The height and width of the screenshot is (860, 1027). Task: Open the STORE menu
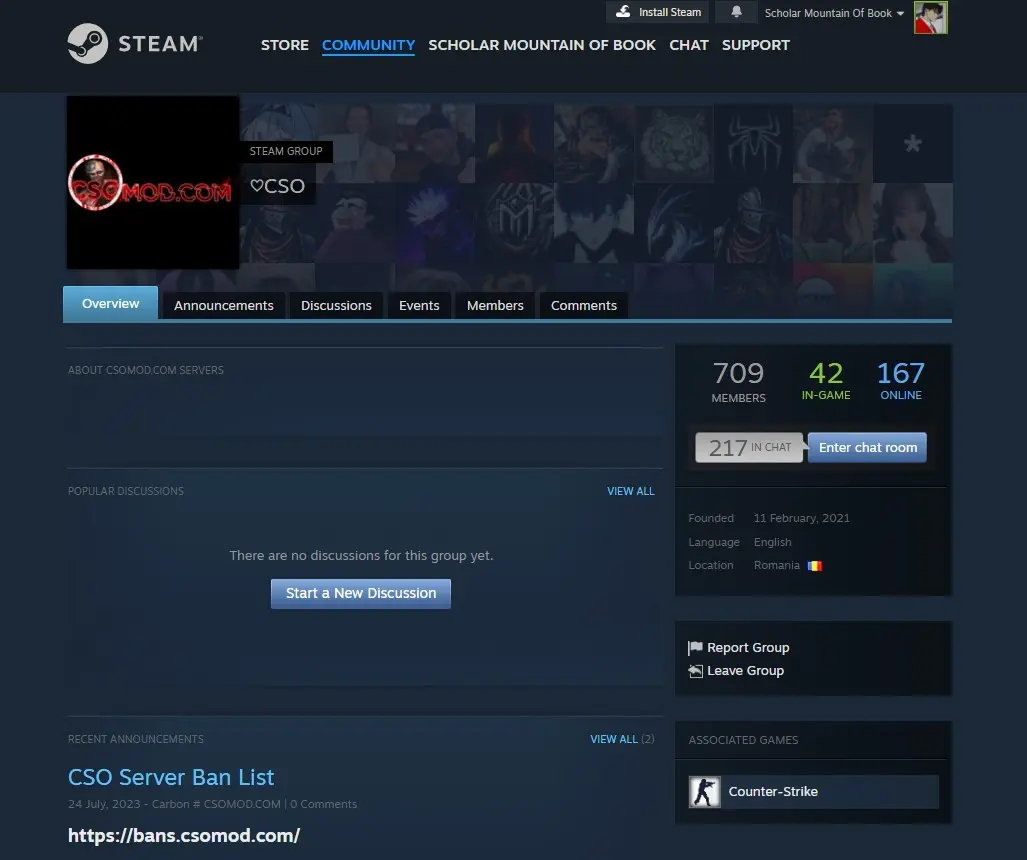tap(285, 45)
